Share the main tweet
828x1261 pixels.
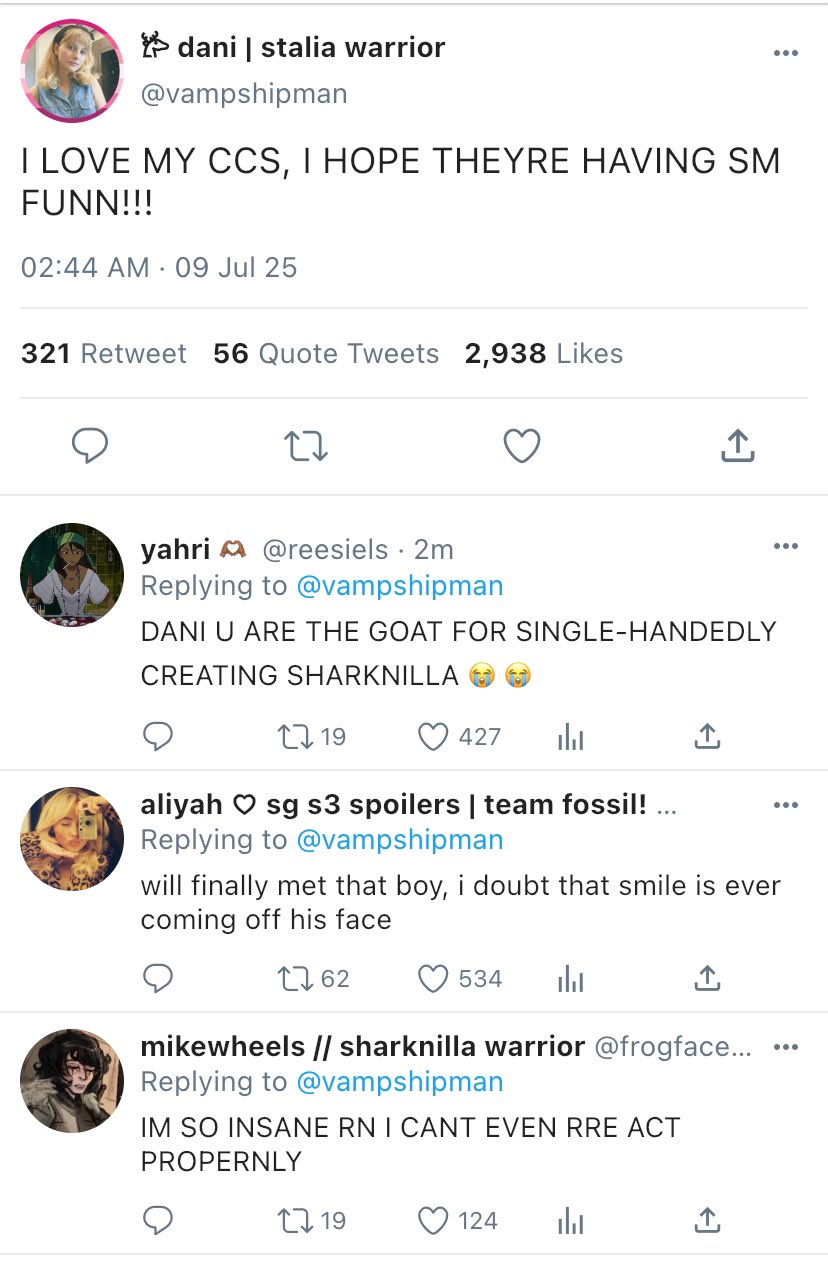tap(737, 446)
